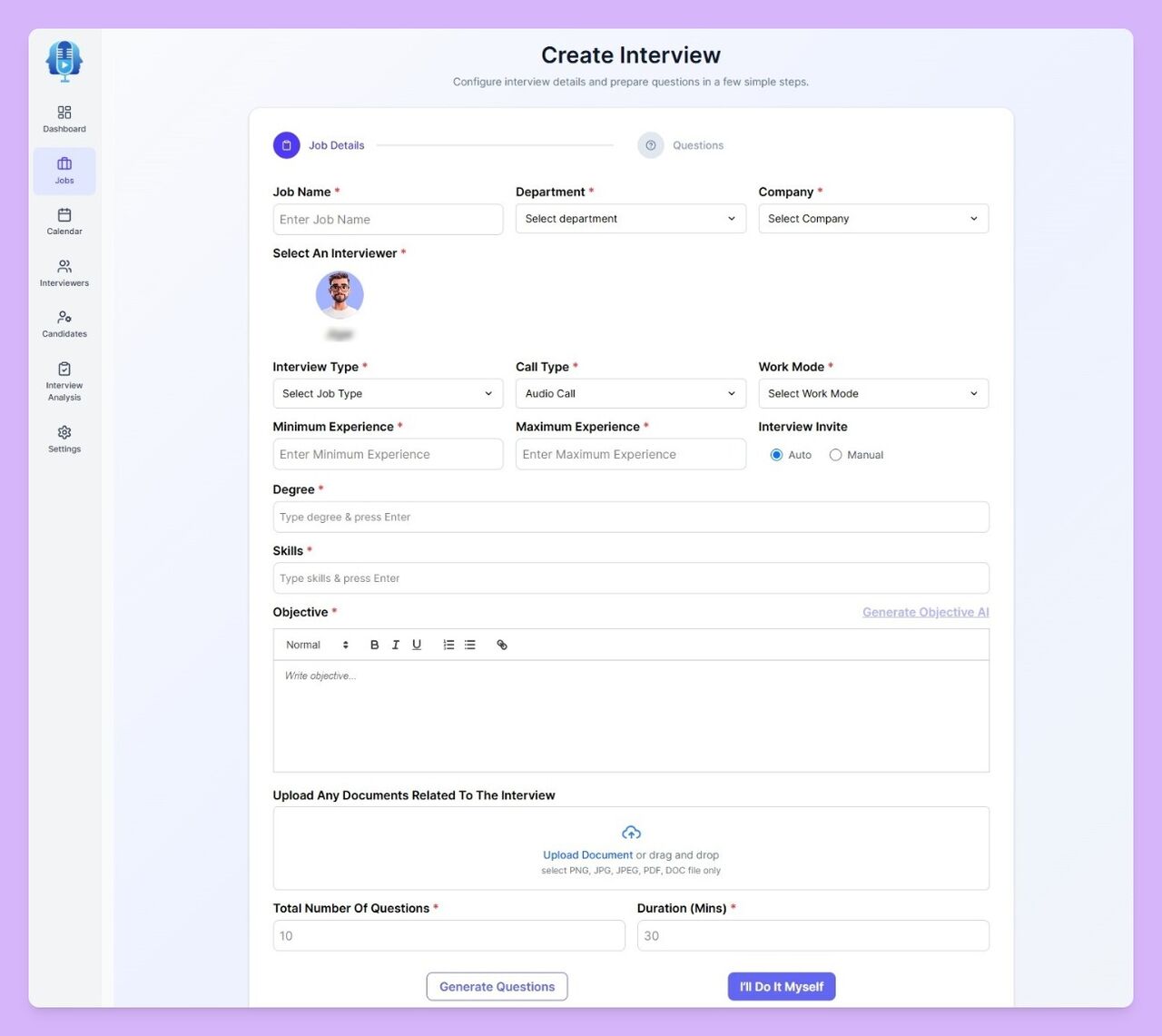
Task: Toggle italic formatting in Objective editor
Action: pyautogui.click(x=396, y=645)
